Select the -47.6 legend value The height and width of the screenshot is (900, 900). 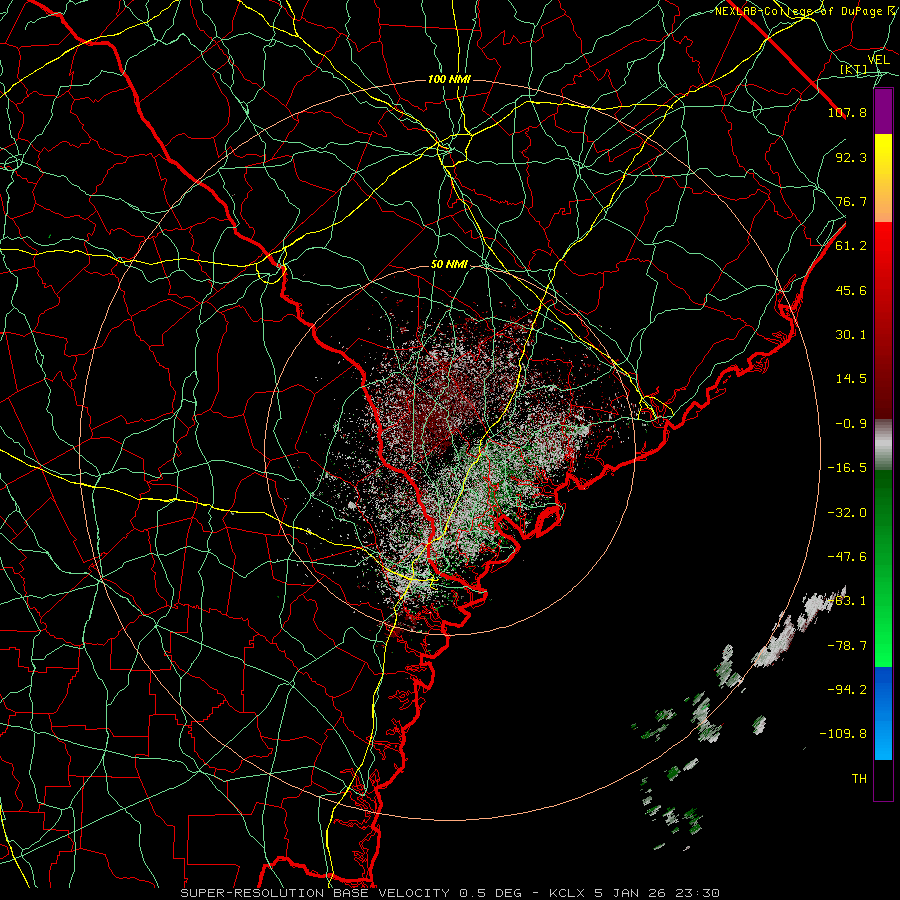847,557
